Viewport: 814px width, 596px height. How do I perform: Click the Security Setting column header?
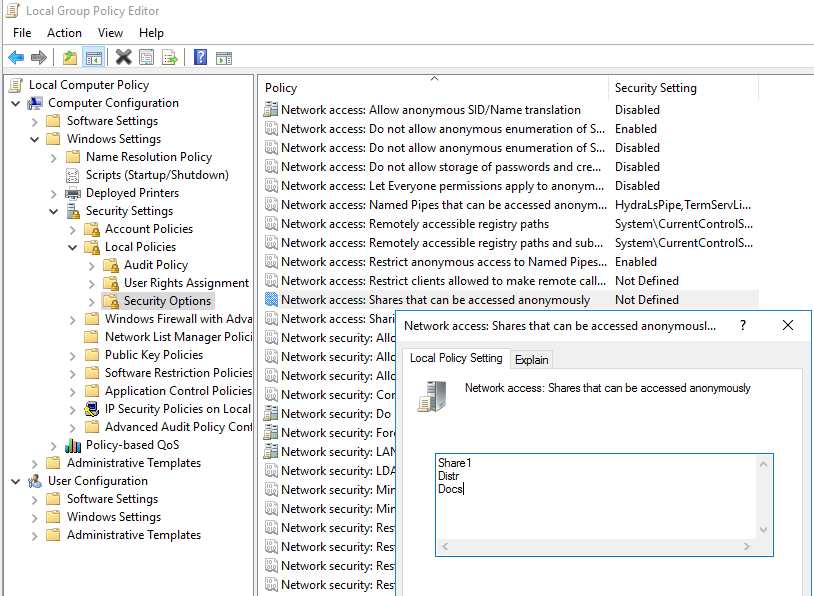[655, 88]
